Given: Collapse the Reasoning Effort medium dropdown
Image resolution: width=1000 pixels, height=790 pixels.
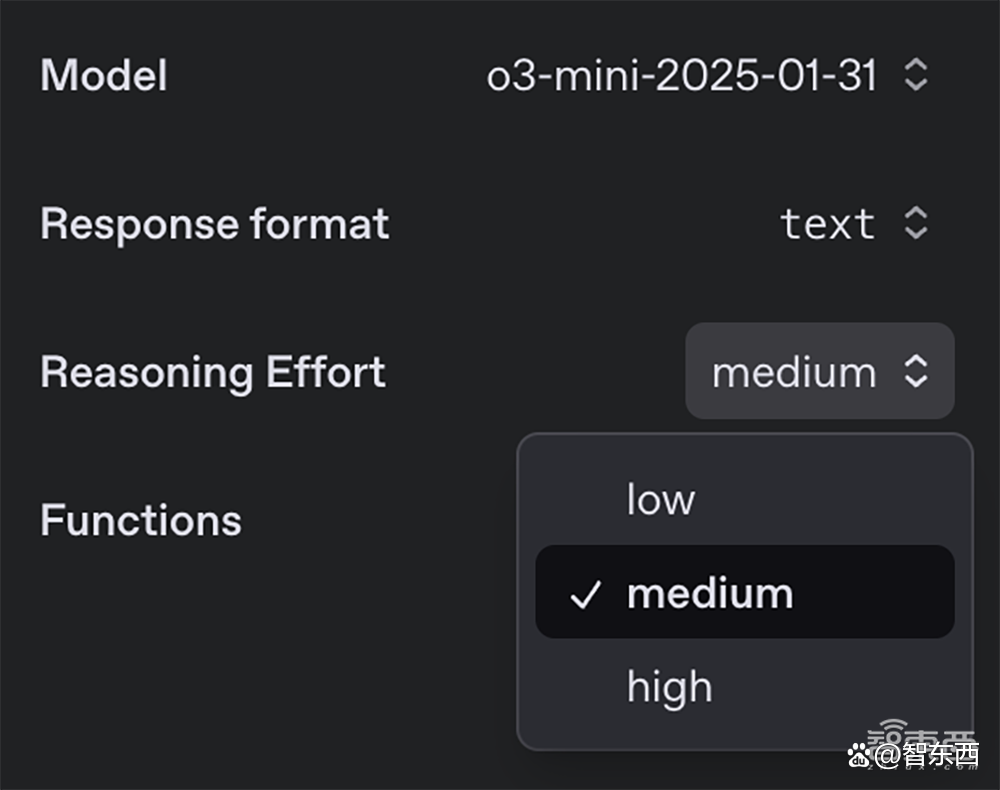Looking at the screenshot, I should tap(820, 371).
